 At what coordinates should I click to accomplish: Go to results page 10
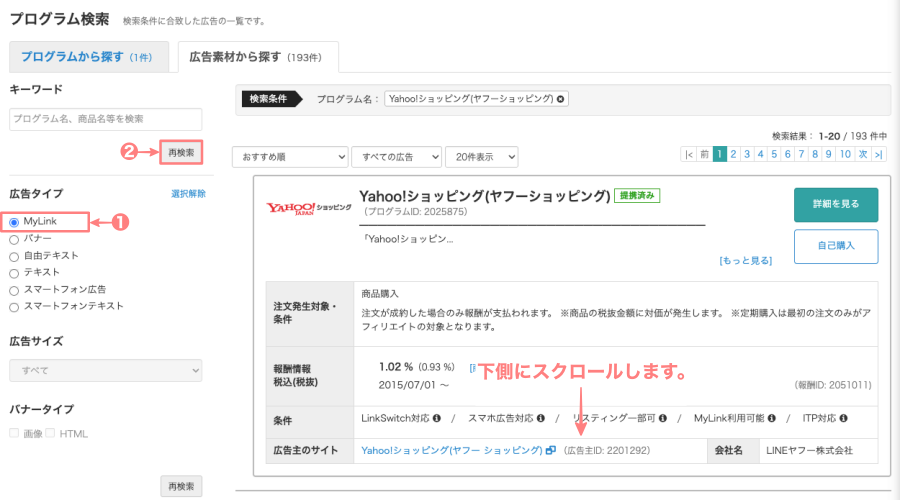[x=845, y=154]
